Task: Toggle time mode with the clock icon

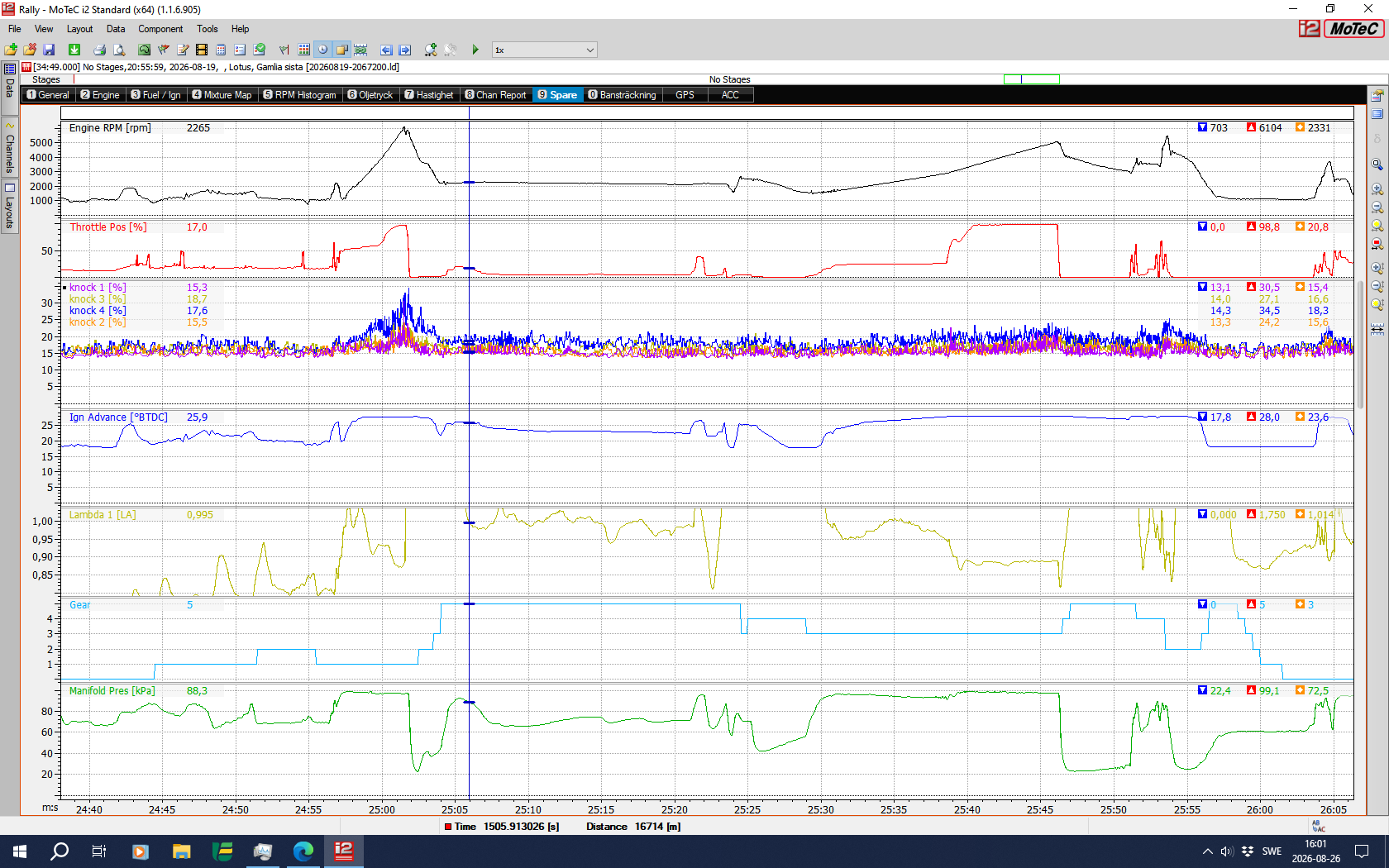Action: point(322,50)
